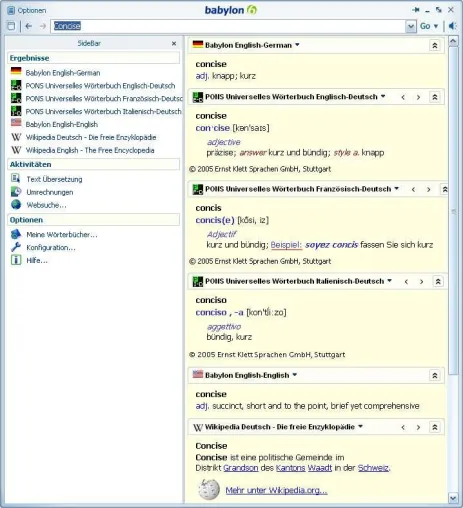Click the speaker pronunciation icon
This screenshot has height=508, width=463.
[x=453, y=26]
